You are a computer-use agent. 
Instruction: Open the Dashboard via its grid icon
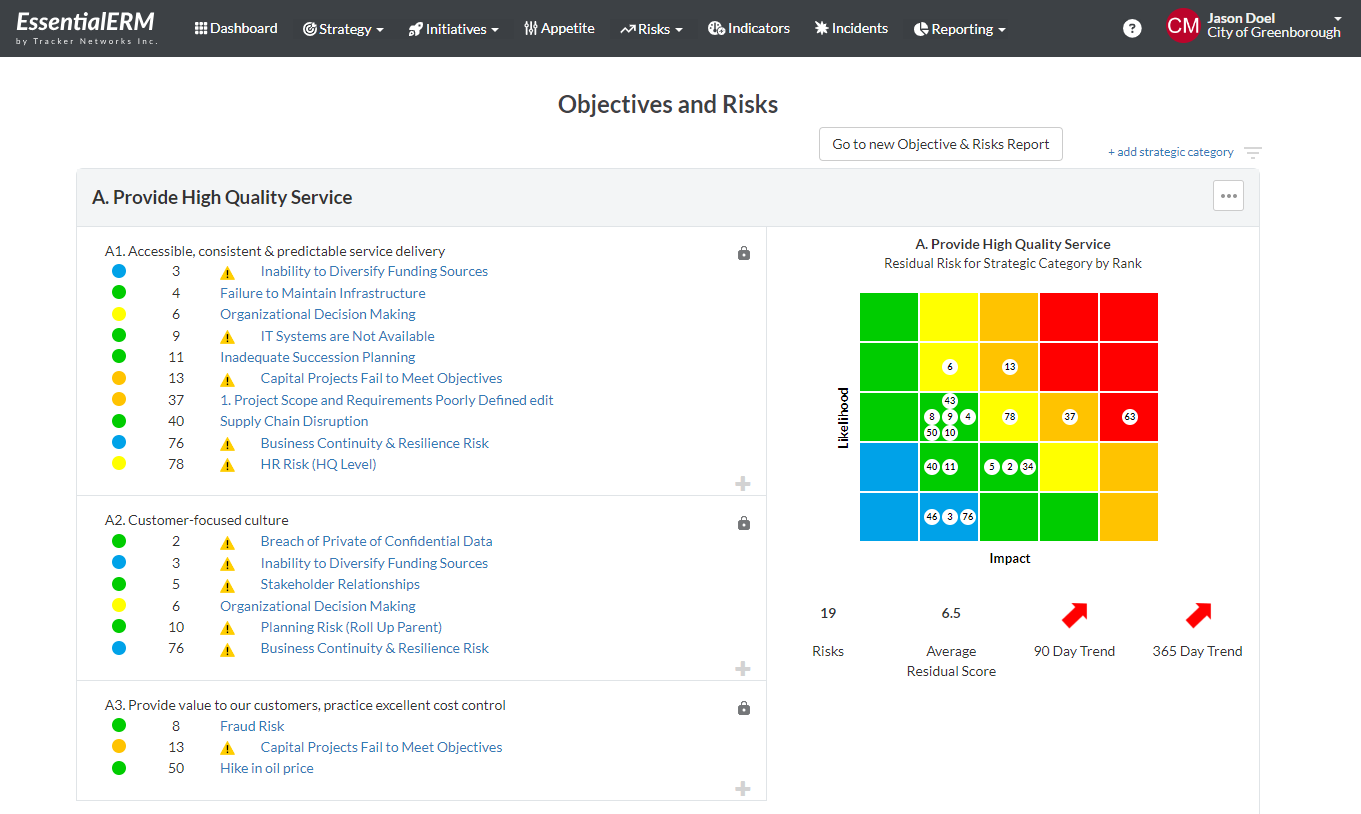tap(201, 28)
